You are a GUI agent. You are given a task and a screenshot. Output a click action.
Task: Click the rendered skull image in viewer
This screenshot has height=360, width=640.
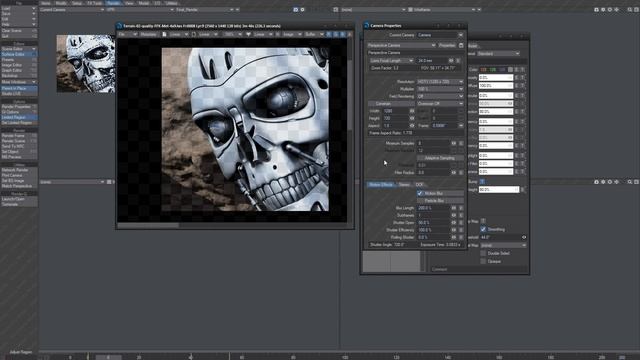[245, 129]
